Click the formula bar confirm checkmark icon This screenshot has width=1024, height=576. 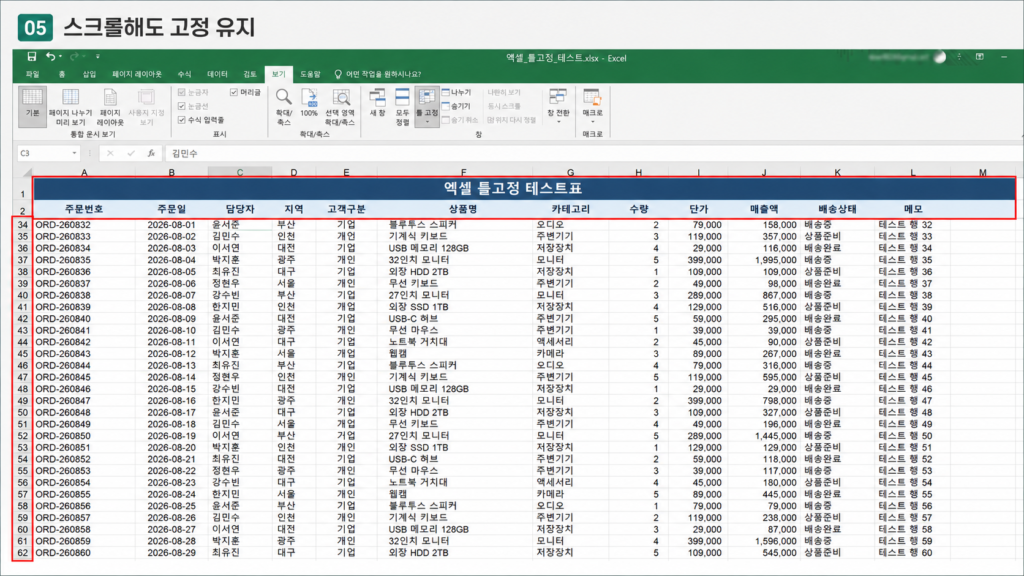[x=131, y=153]
